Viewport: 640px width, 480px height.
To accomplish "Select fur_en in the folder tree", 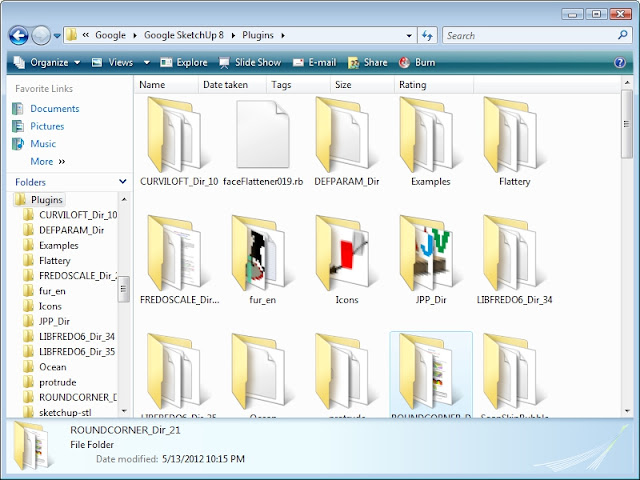I will pyautogui.click(x=44, y=291).
